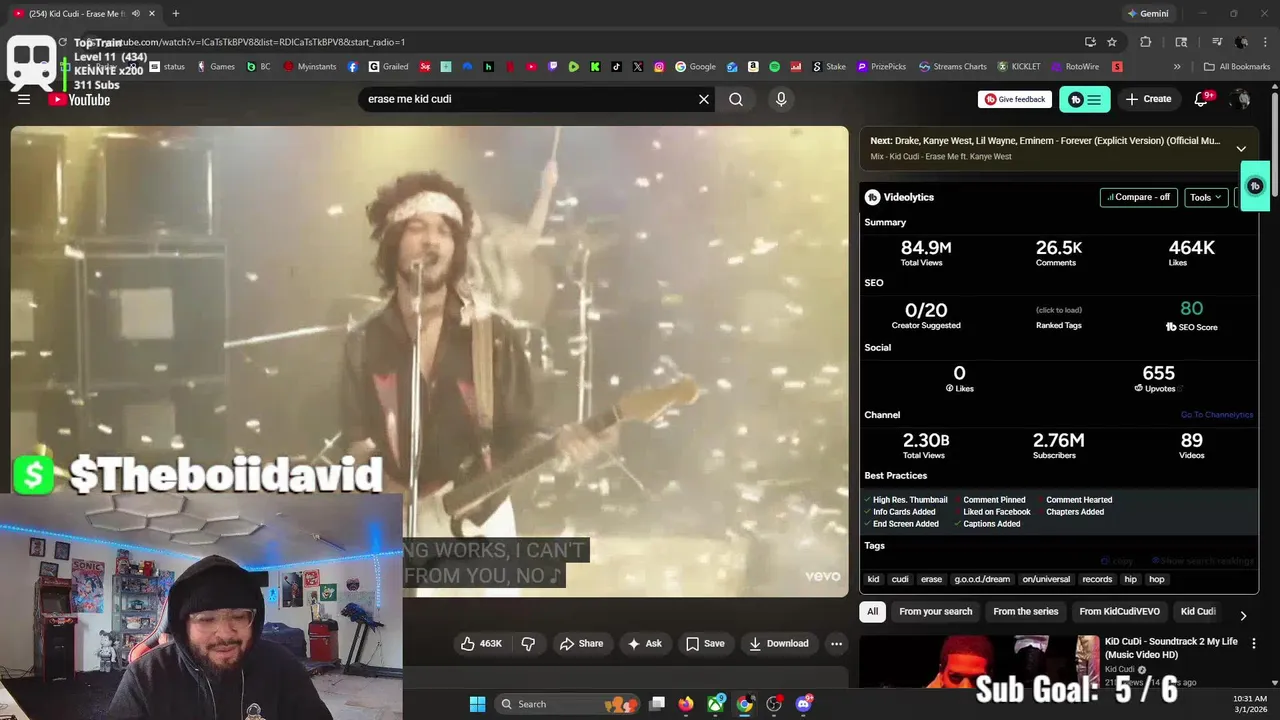1280x720 pixels.
Task: Click the Create button
Action: pos(1148,99)
